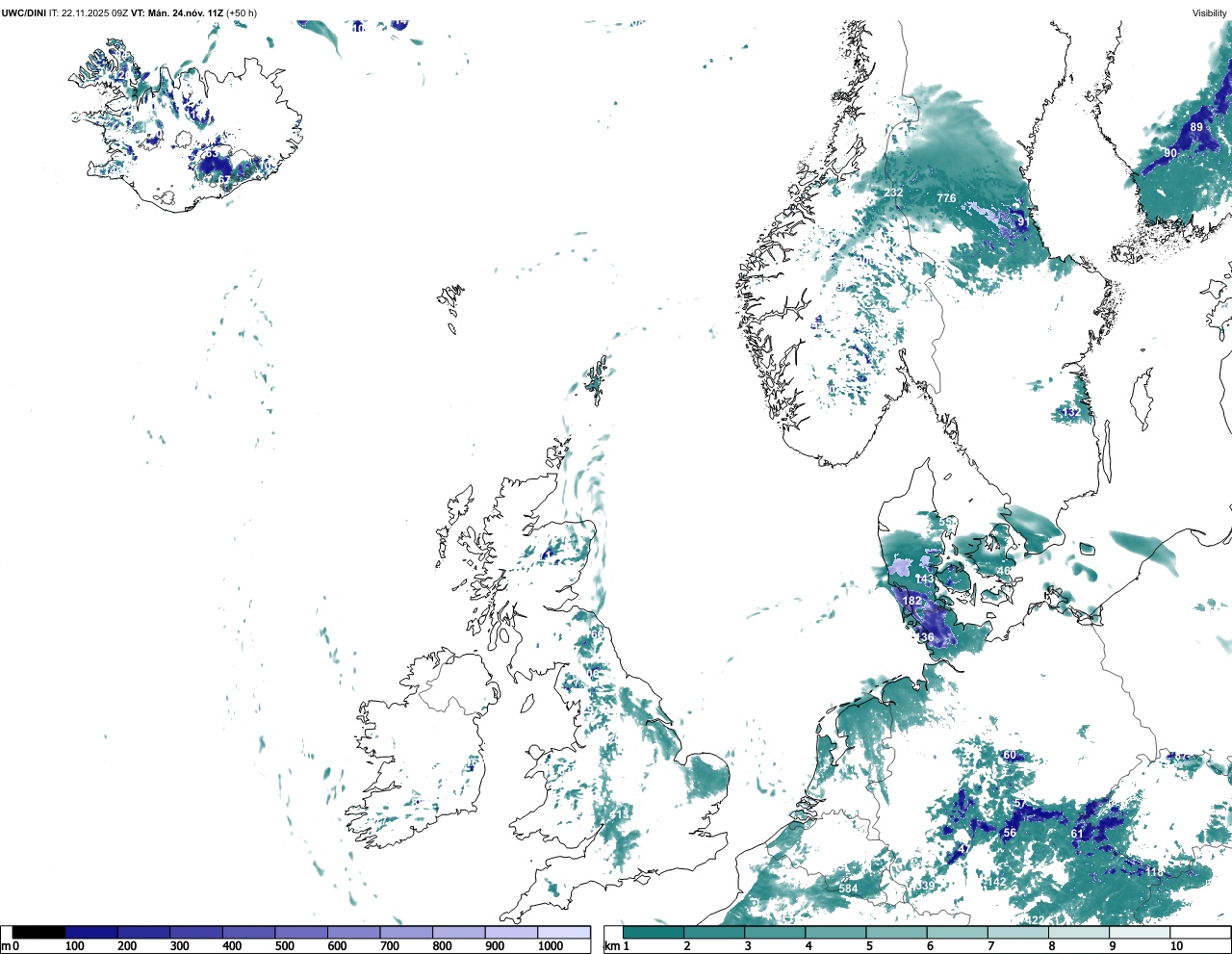Click the '90' value near Finland coast
1232x954 pixels.
(1170, 153)
